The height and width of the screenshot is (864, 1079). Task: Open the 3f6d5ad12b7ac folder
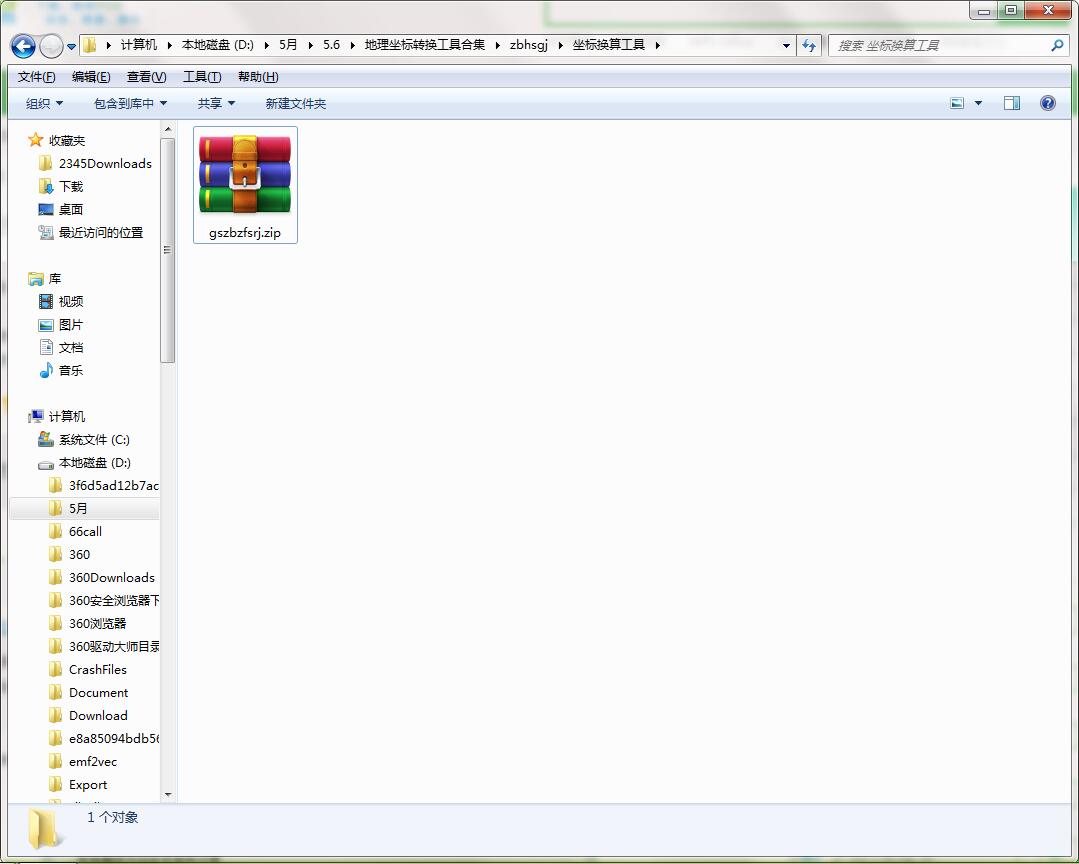103,486
